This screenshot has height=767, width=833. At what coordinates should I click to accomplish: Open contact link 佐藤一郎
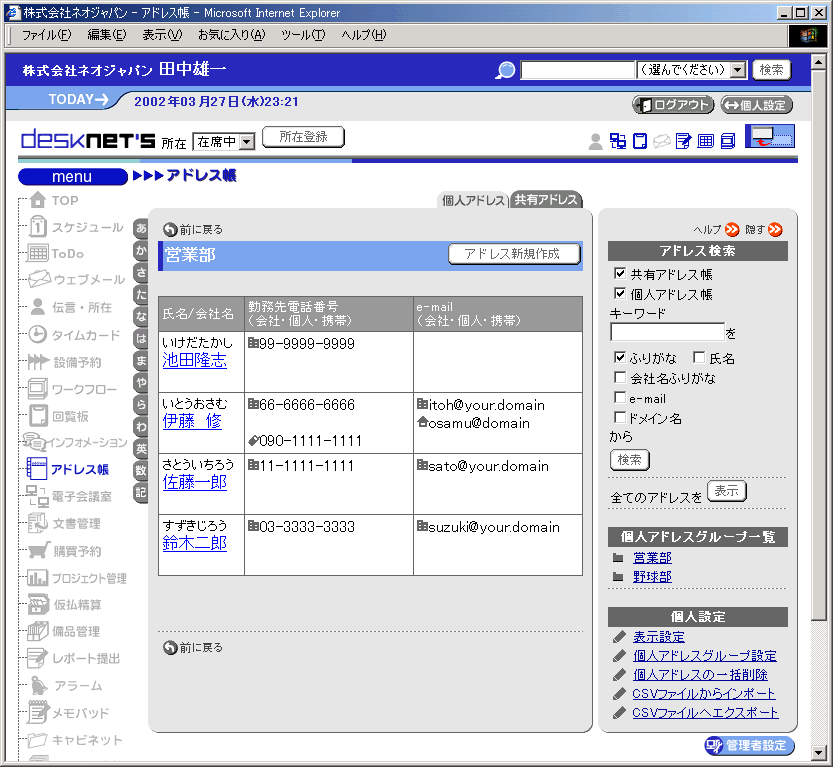coord(194,483)
